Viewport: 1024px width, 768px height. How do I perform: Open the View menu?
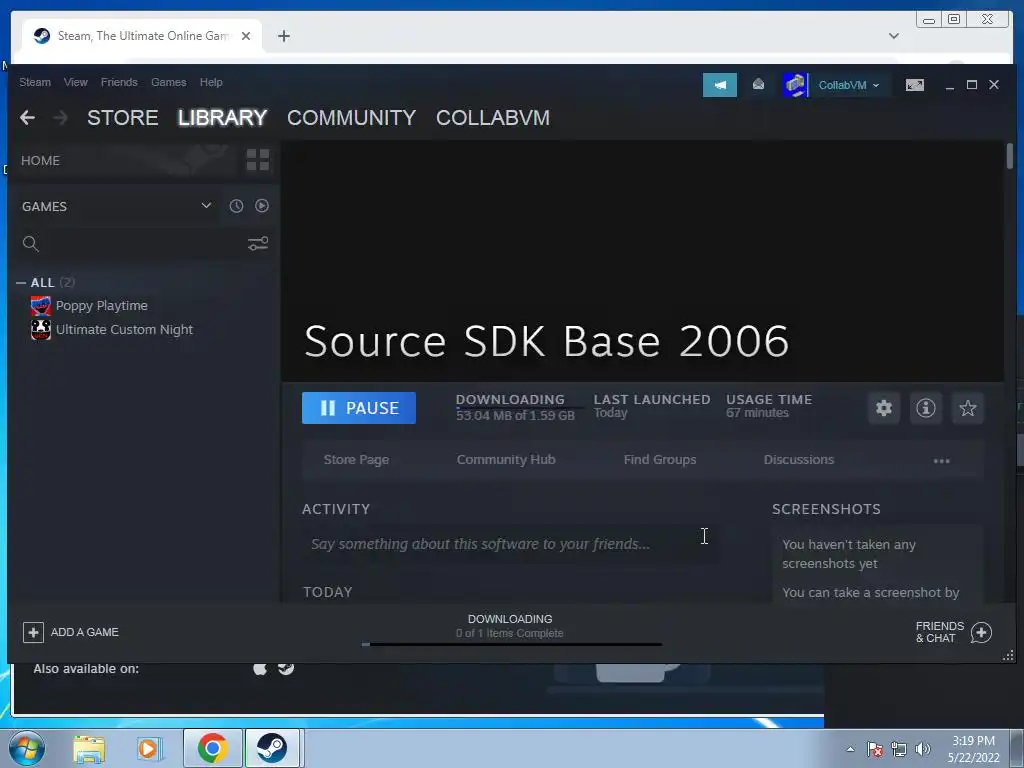(x=76, y=82)
